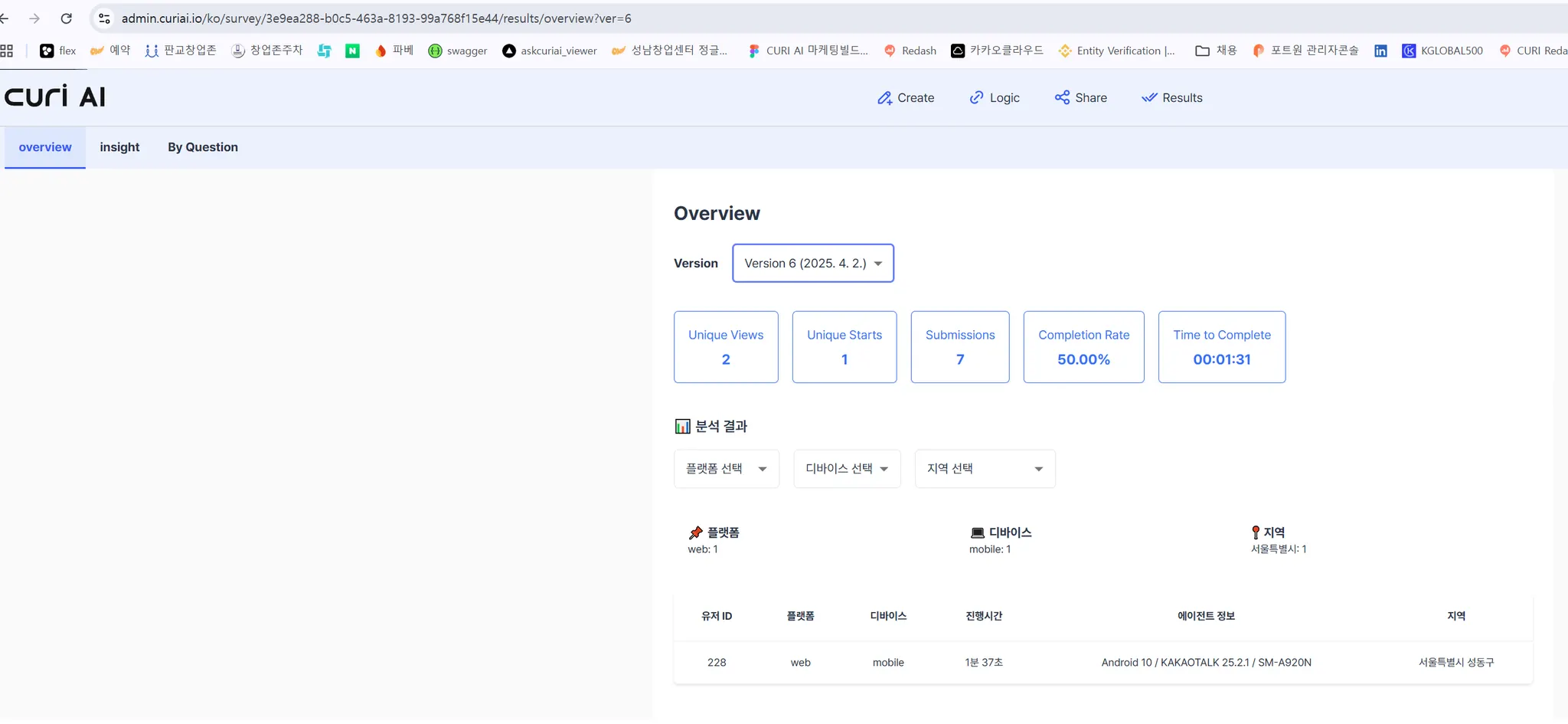Click the Submissions card
1568x724 pixels.
click(960, 347)
